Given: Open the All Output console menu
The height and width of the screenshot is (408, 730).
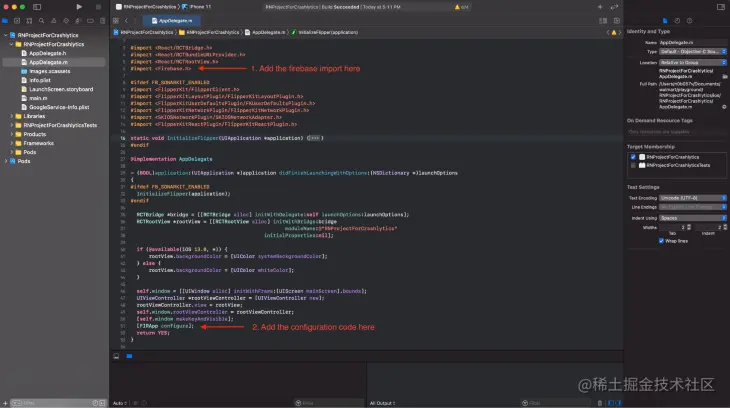Looking at the screenshot, I should click(x=382, y=403).
